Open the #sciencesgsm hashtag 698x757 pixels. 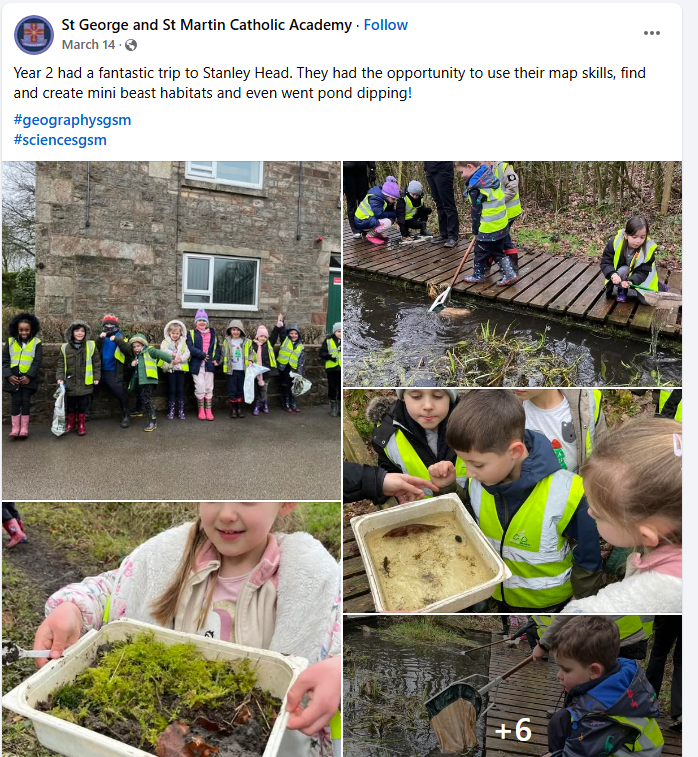(60, 140)
